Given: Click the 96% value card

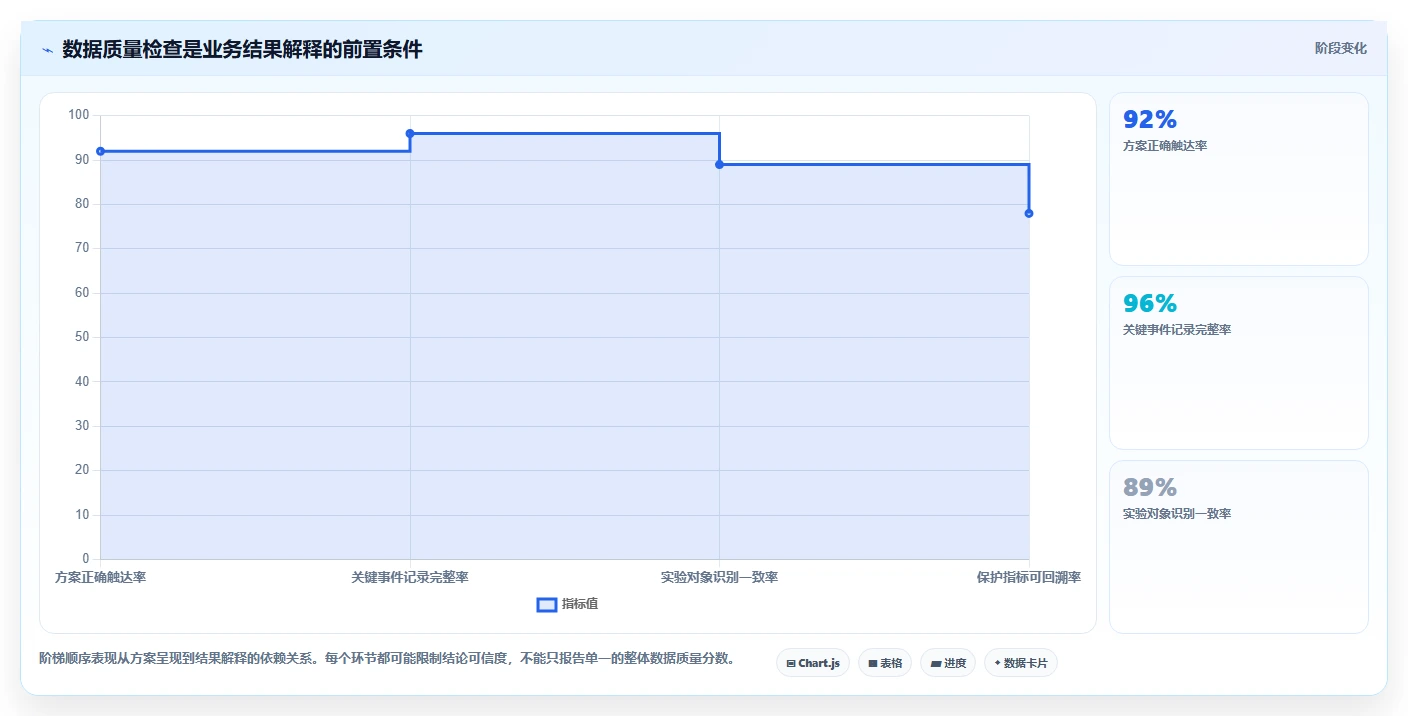Looking at the screenshot, I should 1238,363.
